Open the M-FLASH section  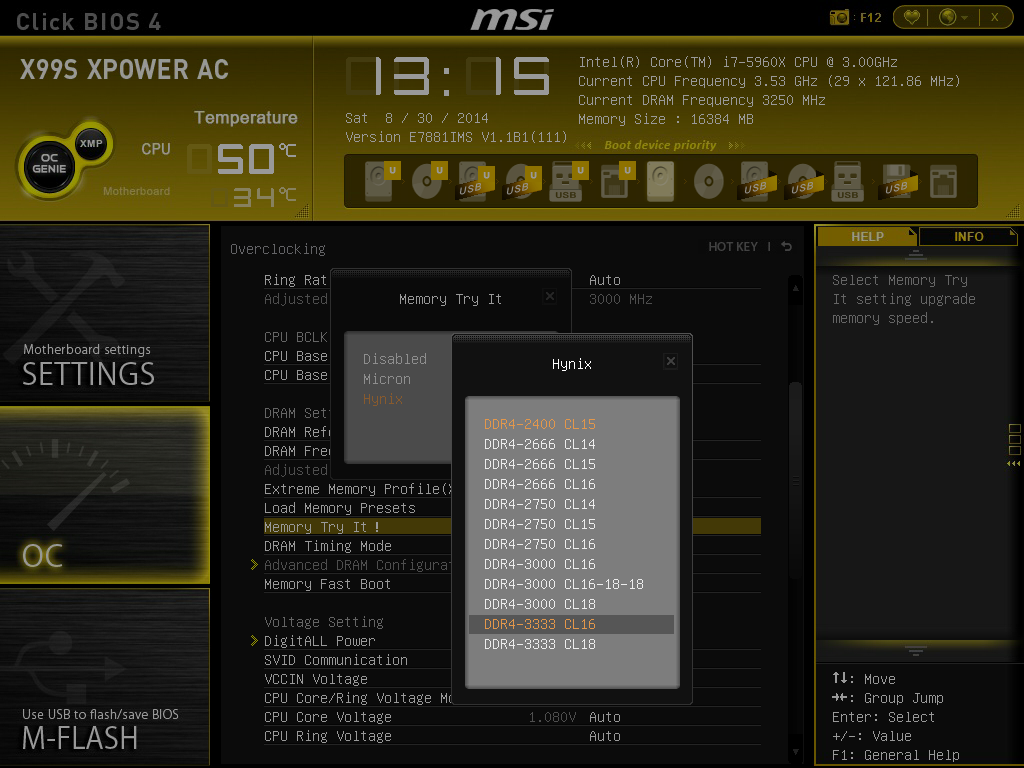tap(104, 677)
